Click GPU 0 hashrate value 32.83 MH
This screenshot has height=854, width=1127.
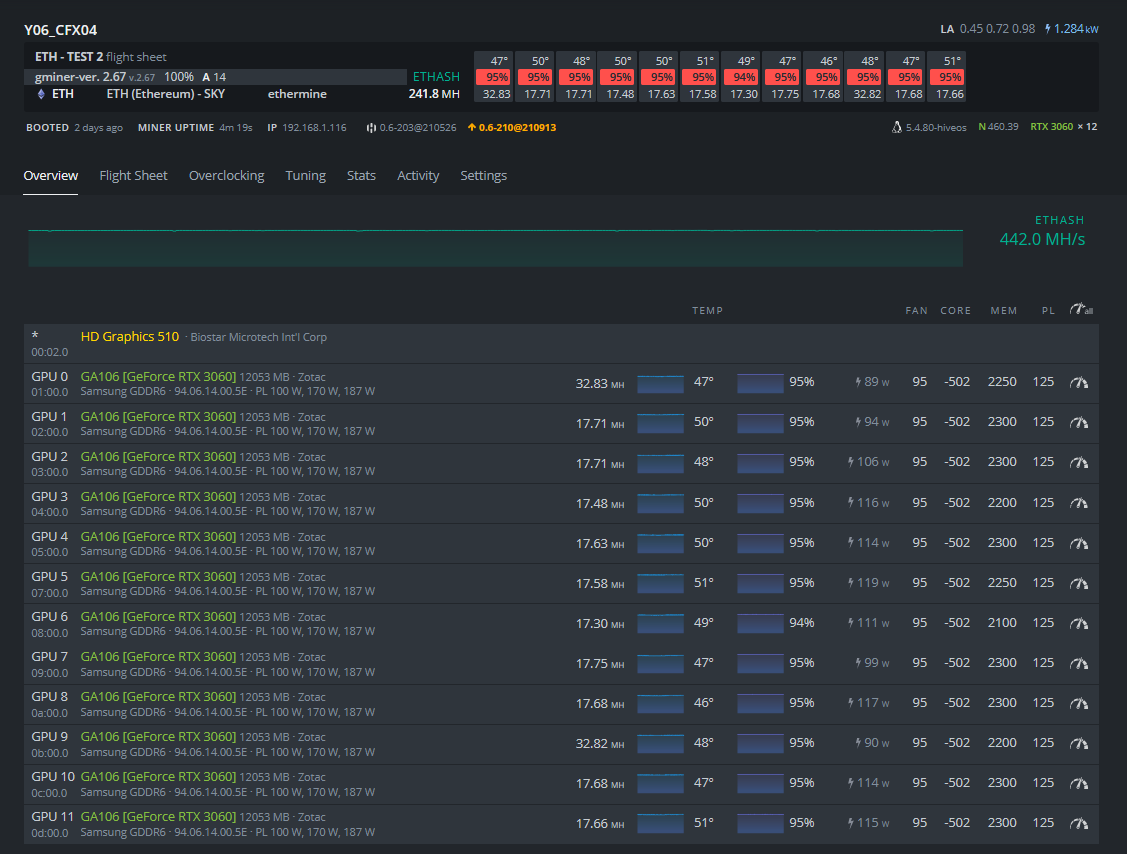point(599,384)
